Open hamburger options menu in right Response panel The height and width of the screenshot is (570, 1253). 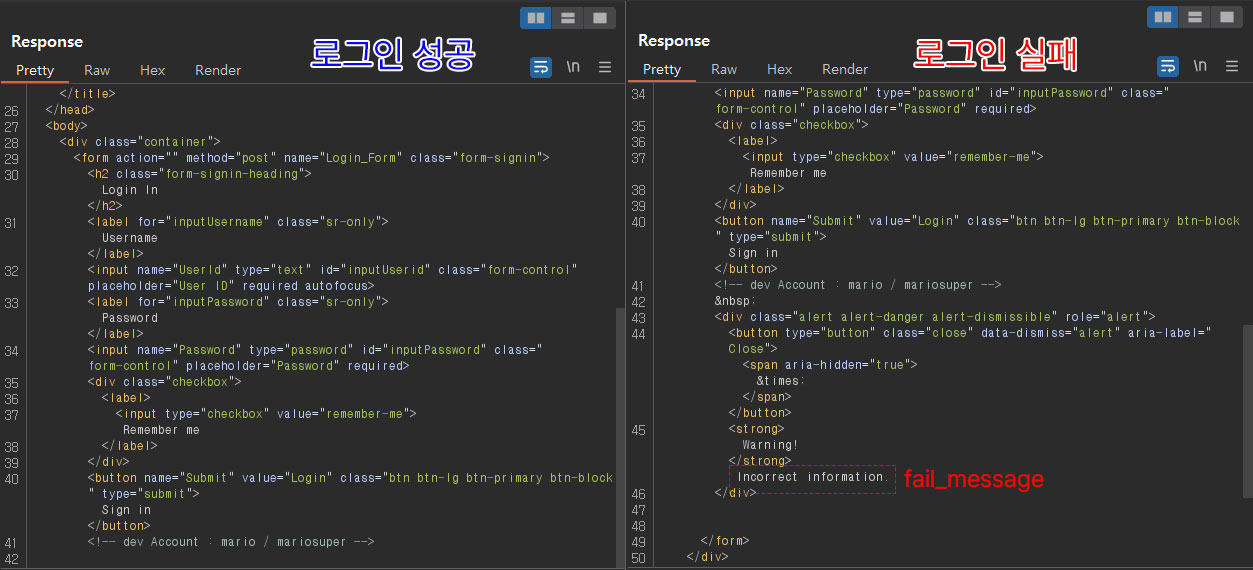click(1232, 66)
